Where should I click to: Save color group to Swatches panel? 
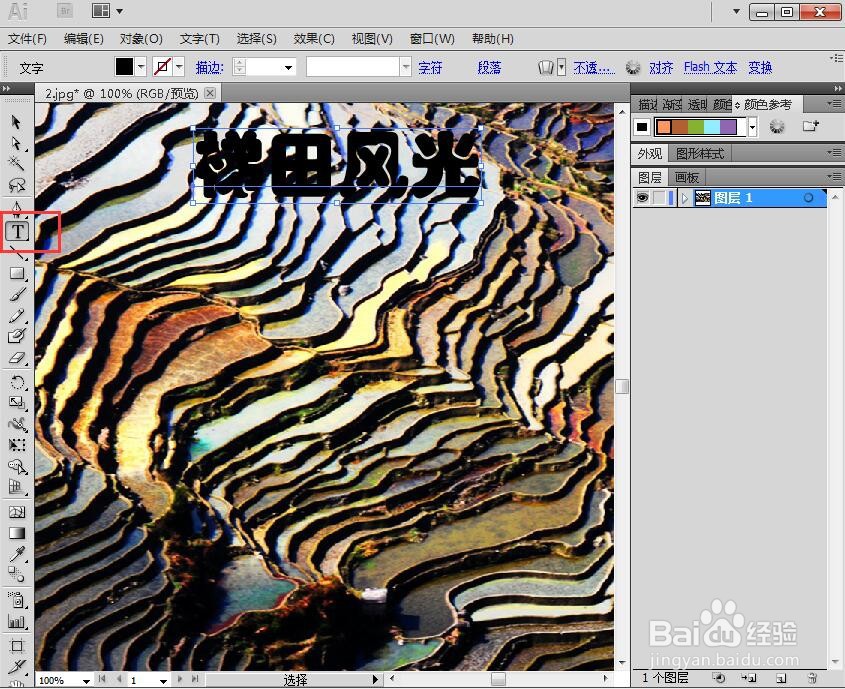pyautogui.click(x=811, y=126)
